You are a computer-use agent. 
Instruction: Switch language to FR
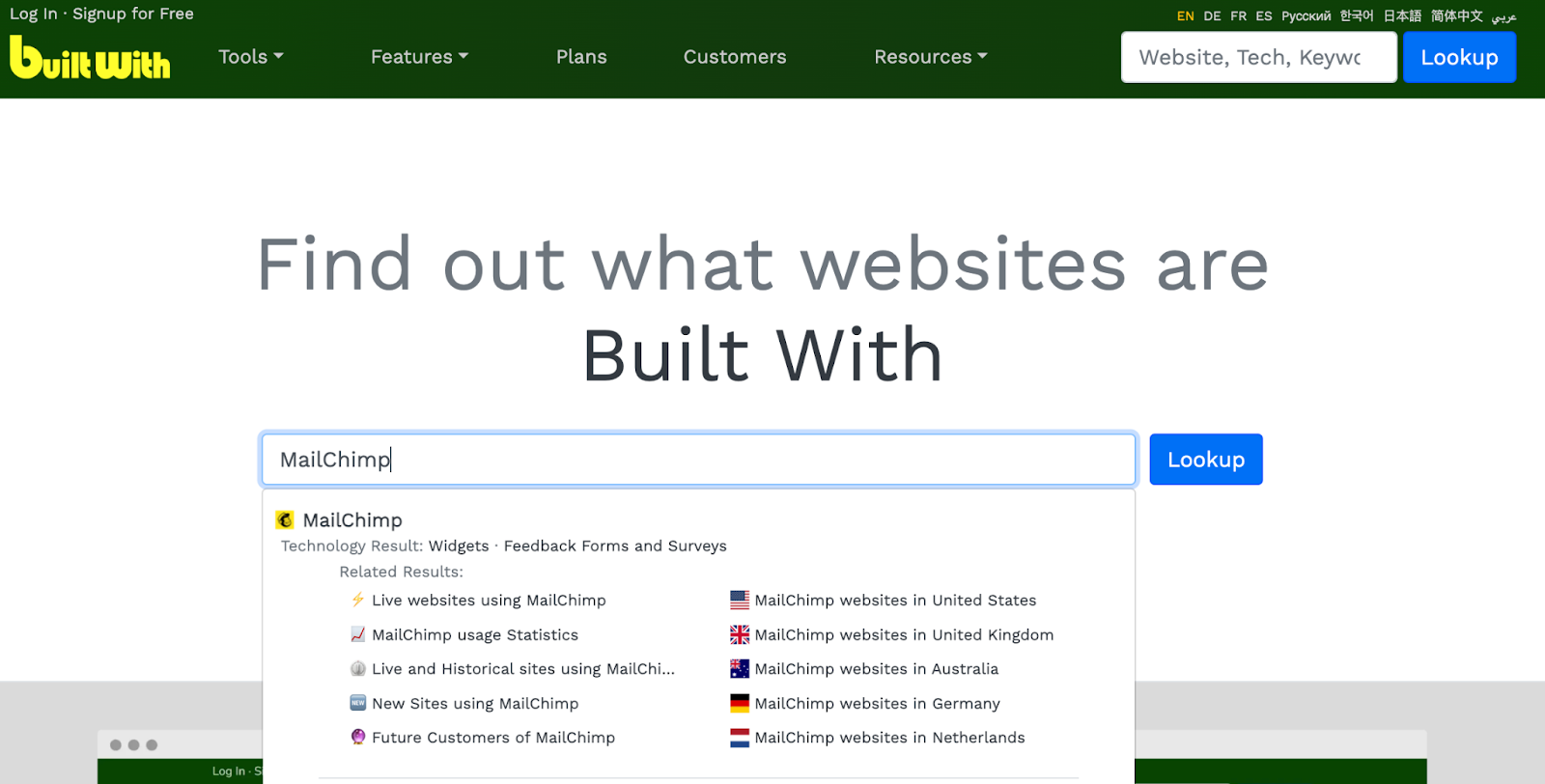1238,16
